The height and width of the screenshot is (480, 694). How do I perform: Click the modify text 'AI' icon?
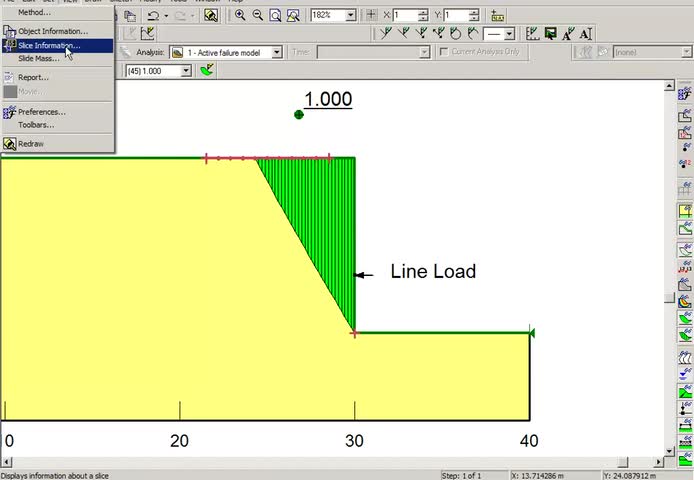click(x=586, y=34)
